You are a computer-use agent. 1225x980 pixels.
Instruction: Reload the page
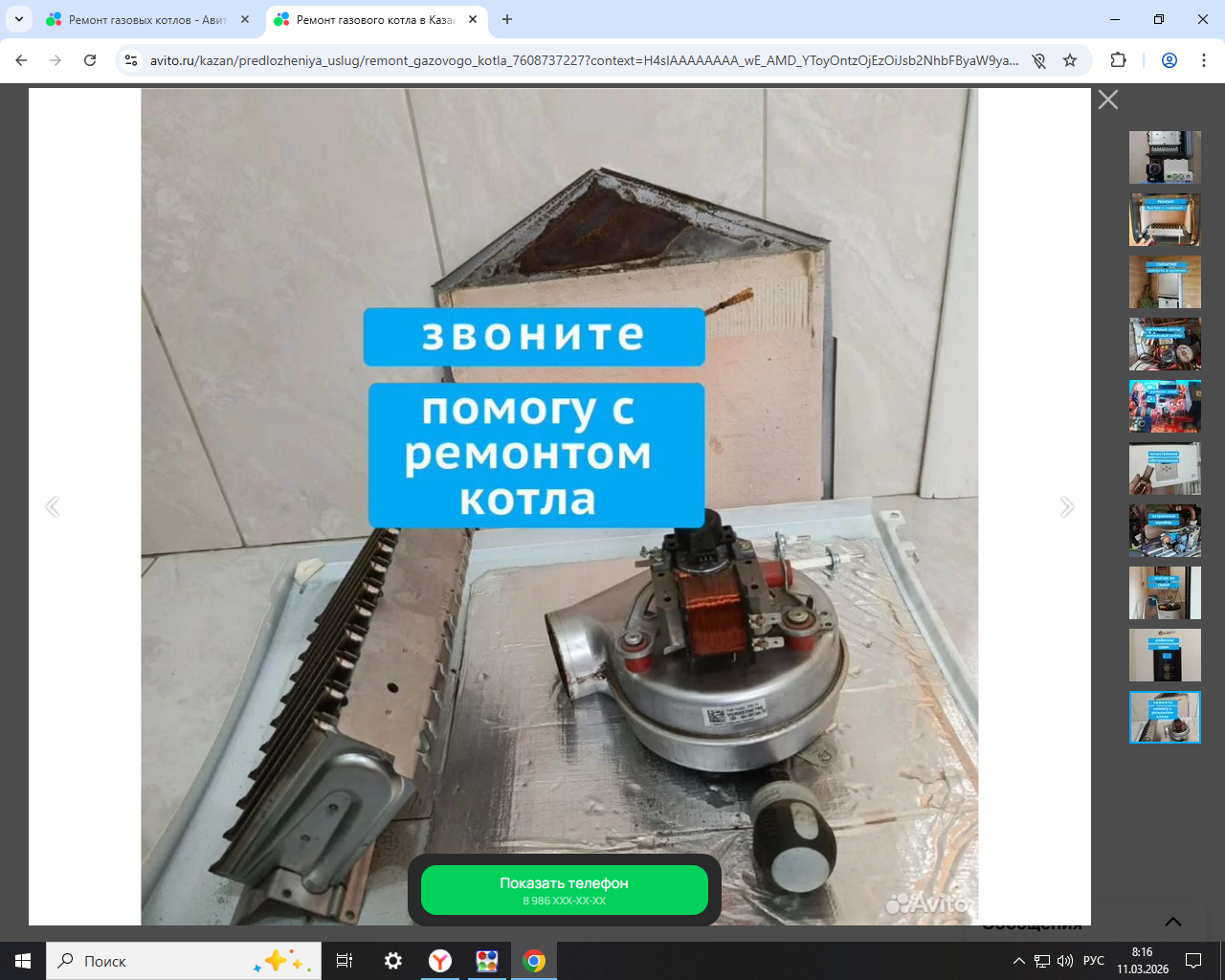point(90,60)
